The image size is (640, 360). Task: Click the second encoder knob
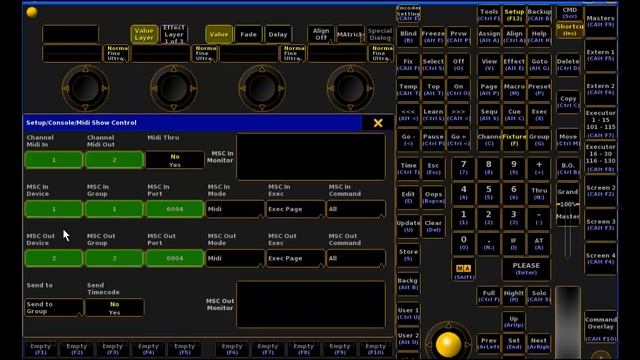pyautogui.click(x=174, y=88)
